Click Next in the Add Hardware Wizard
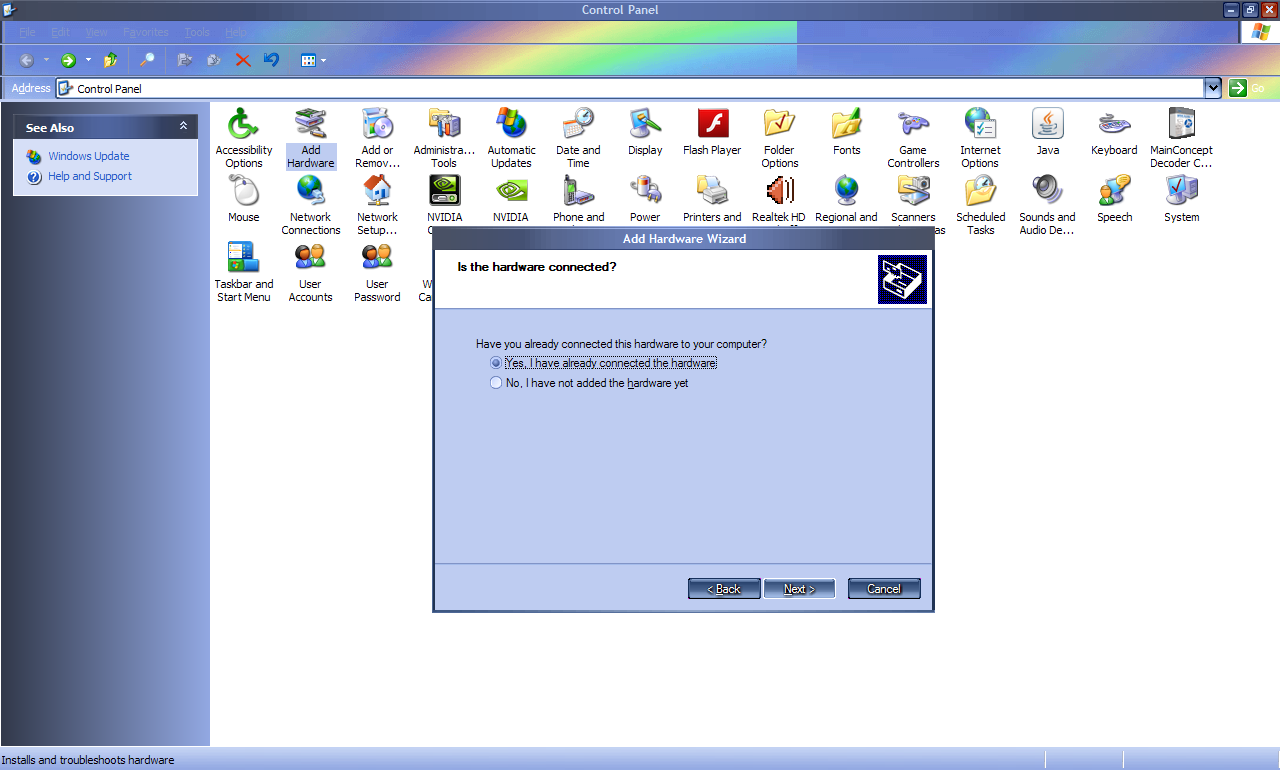 [799, 588]
